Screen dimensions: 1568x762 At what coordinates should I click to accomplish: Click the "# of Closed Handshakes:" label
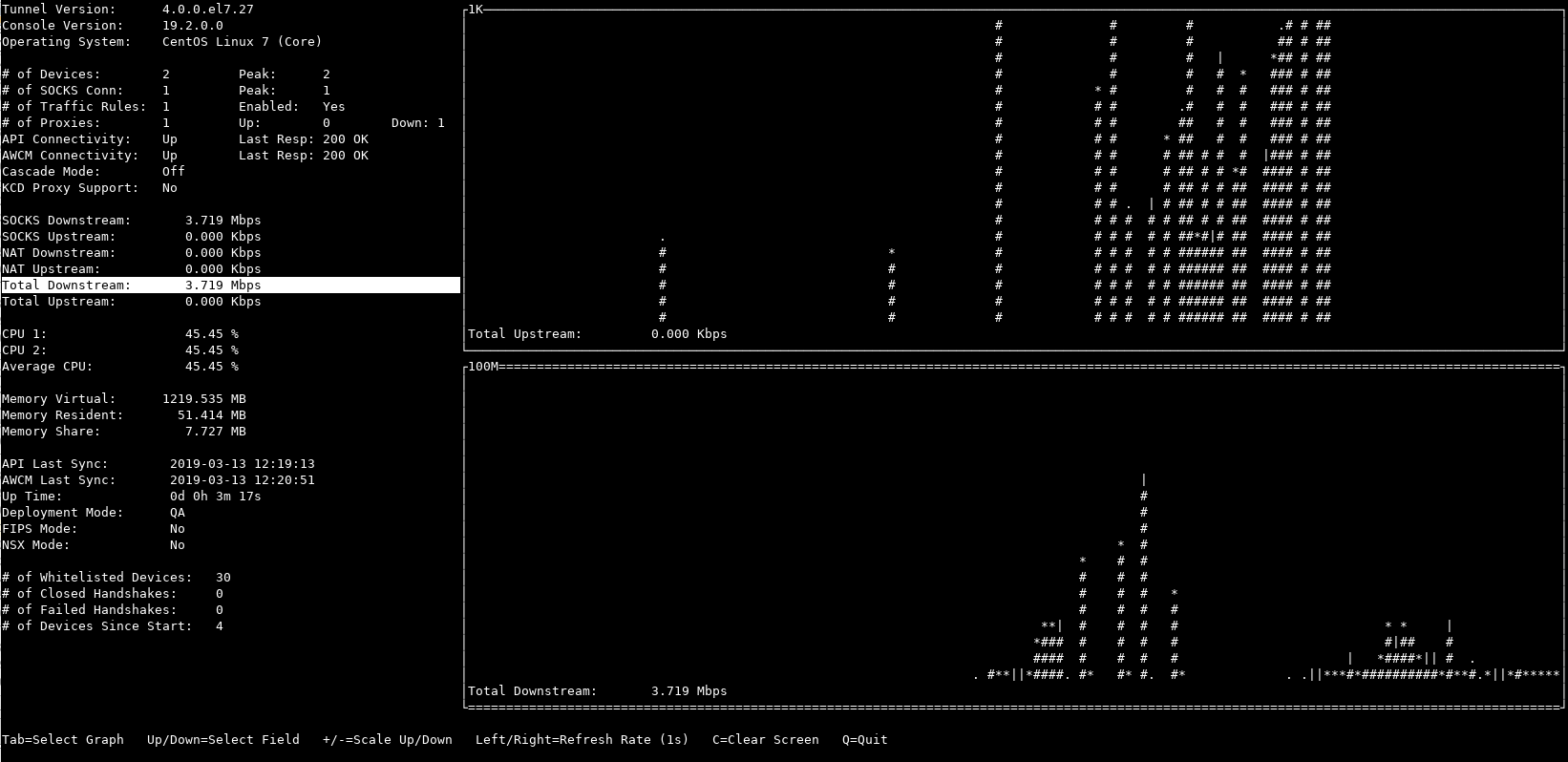pyautogui.click(x=90, y=594)
